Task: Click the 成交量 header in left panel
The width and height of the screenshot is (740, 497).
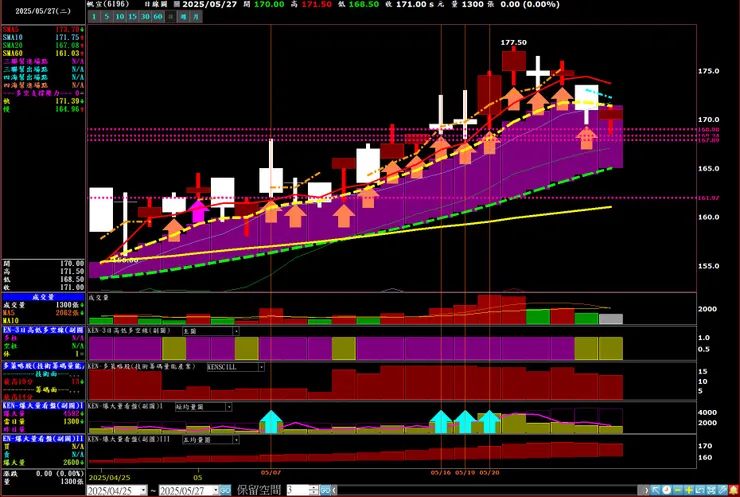Action: (43, 297)
